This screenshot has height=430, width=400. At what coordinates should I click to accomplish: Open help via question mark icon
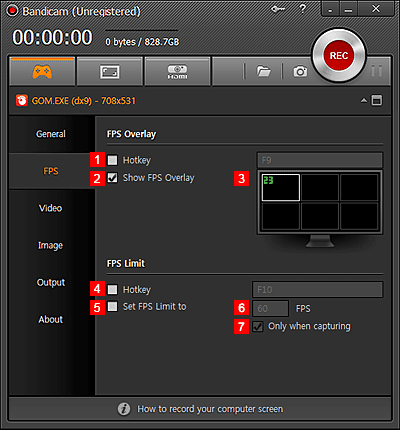coord(303,9)
